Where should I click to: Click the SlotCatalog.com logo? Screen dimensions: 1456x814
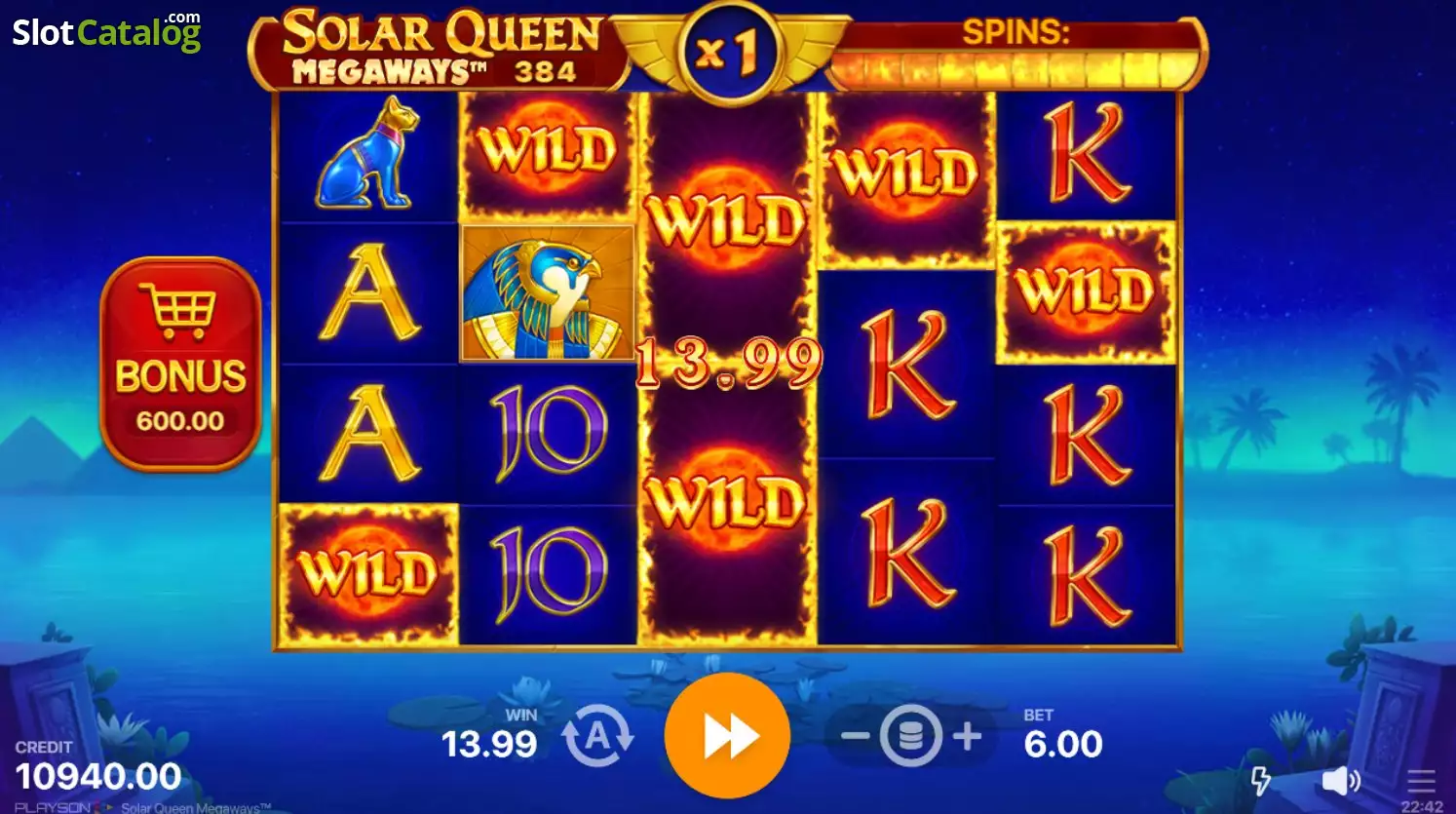106,31
